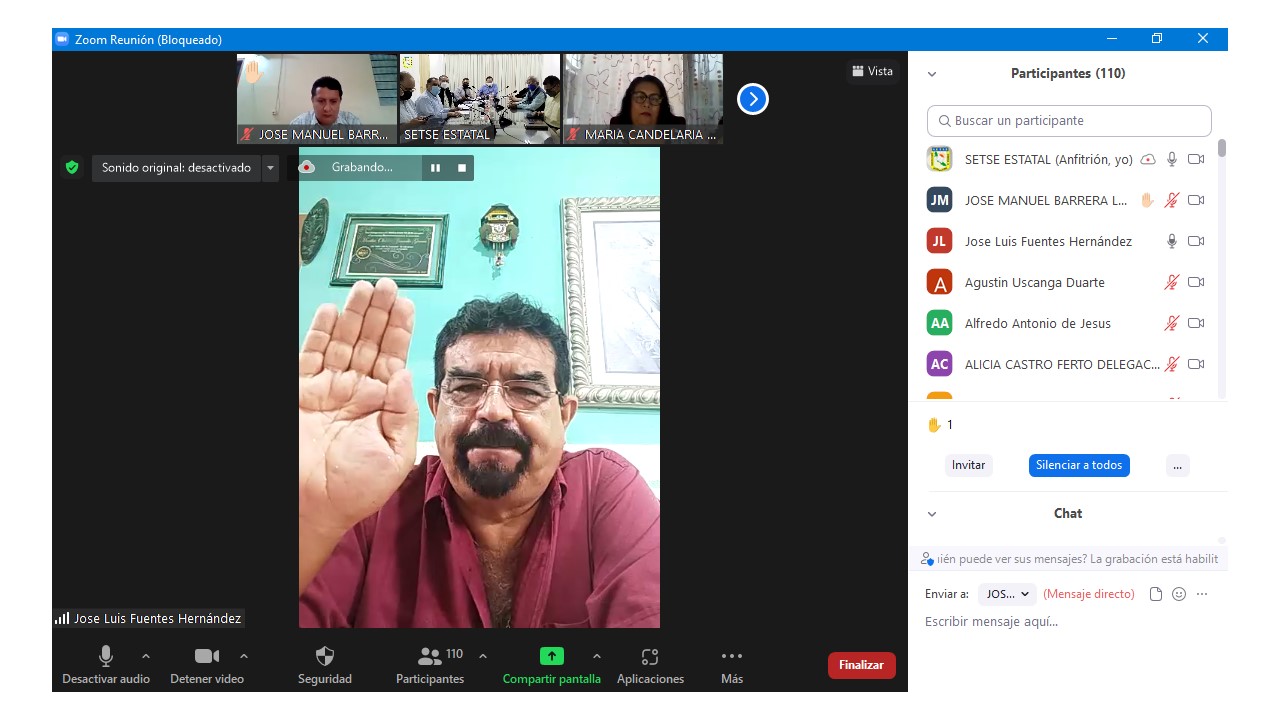Image resolution: width=1280 pixels, height=720 pixels.
Task: Click the avatar of Agustin Uscanga Duarte
Action: tap(939, 282)
